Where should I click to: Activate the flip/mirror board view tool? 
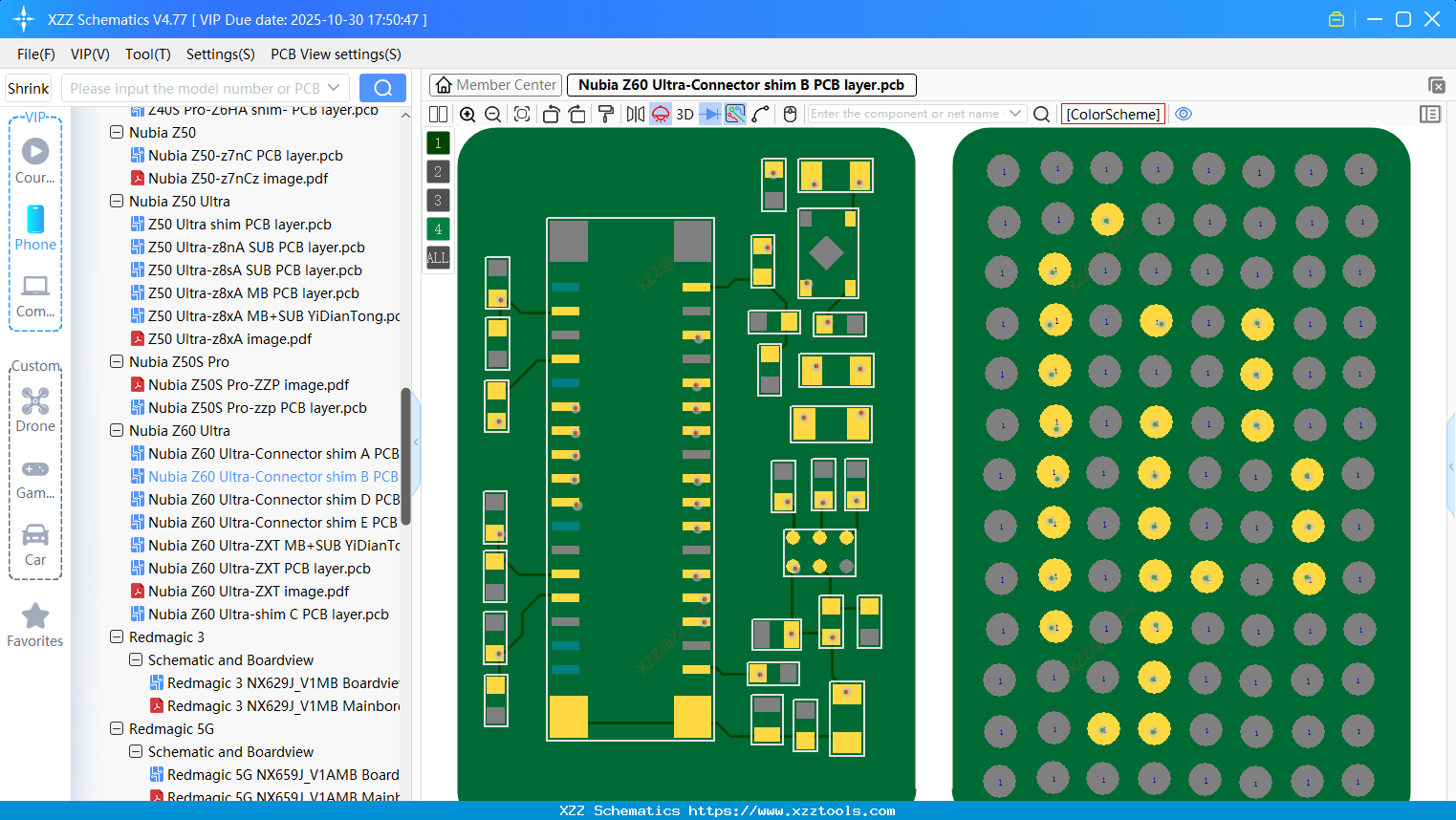634,113
